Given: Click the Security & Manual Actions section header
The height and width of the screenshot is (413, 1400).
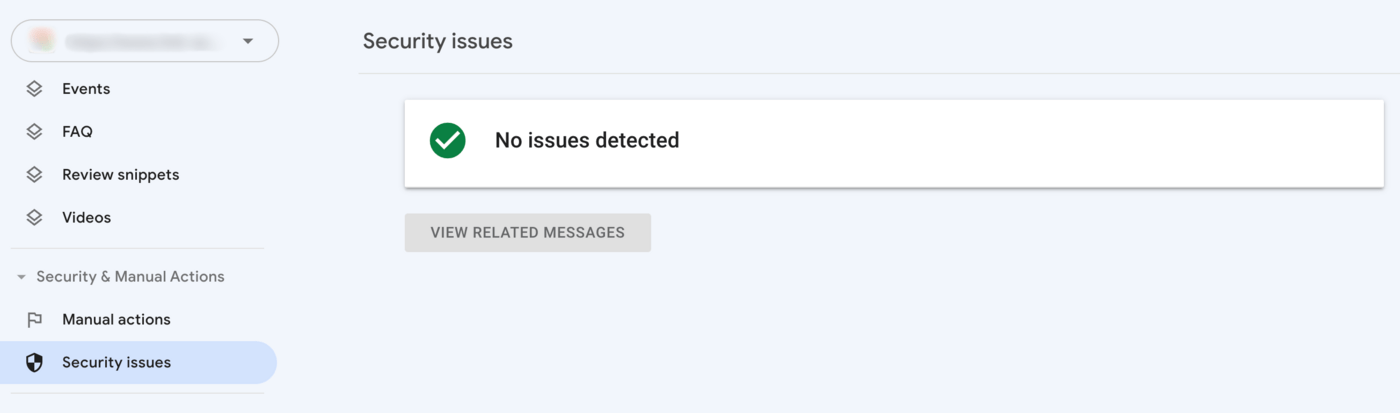Looking at the screenshot, I should [130, 277].
